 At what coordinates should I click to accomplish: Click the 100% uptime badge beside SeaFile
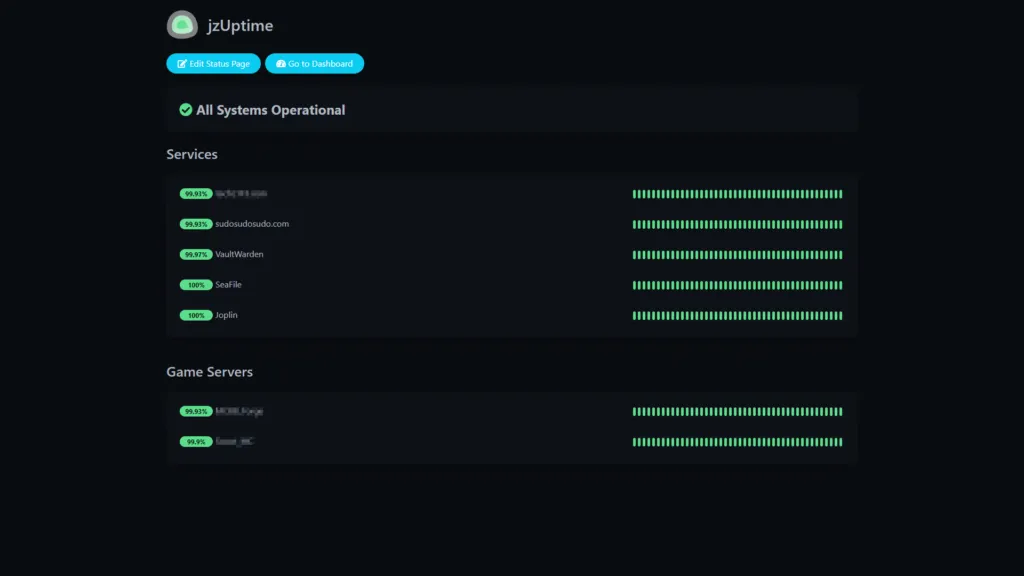[195, 285]
